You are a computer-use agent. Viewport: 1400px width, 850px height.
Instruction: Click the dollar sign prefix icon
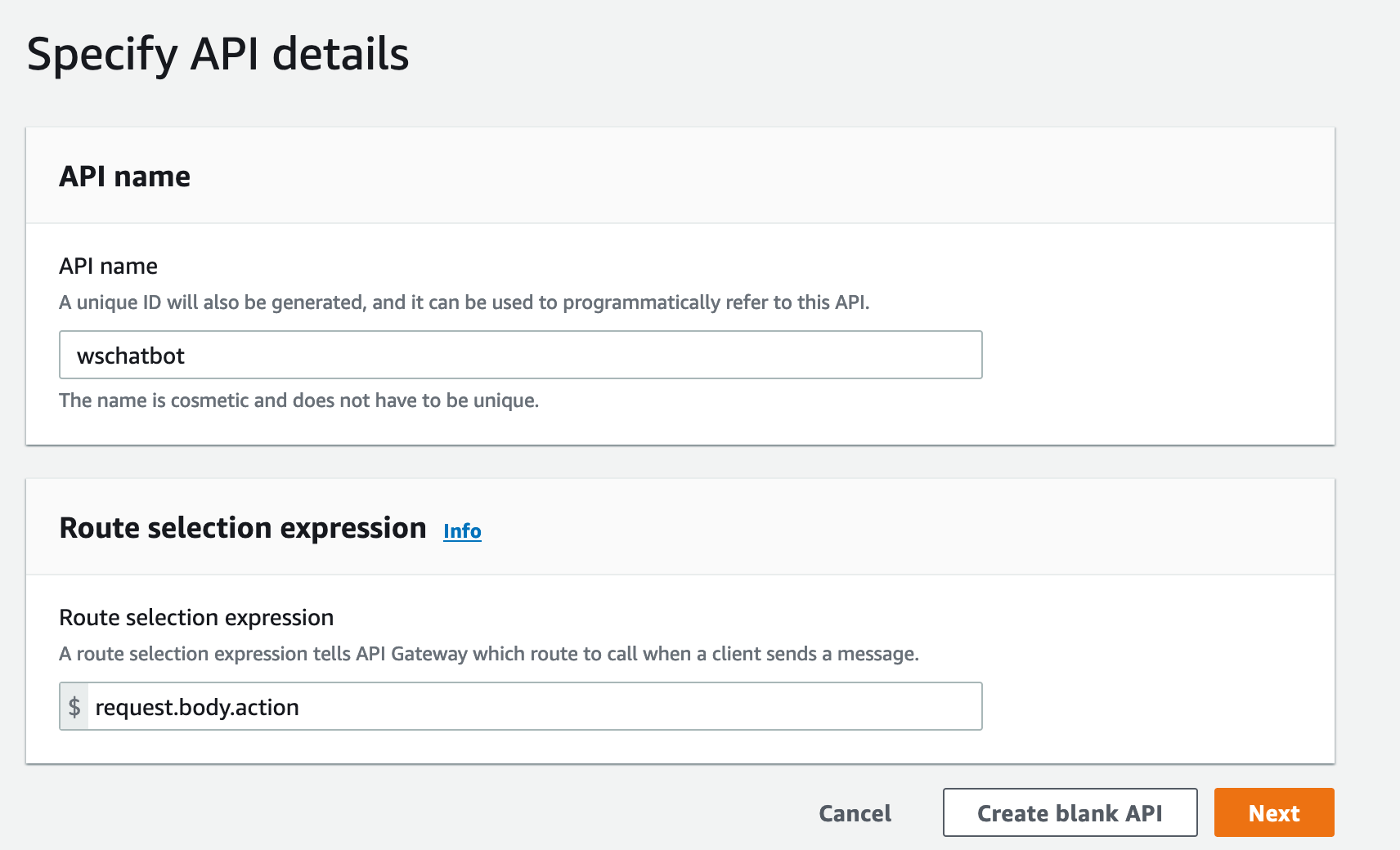pos(74,707)
